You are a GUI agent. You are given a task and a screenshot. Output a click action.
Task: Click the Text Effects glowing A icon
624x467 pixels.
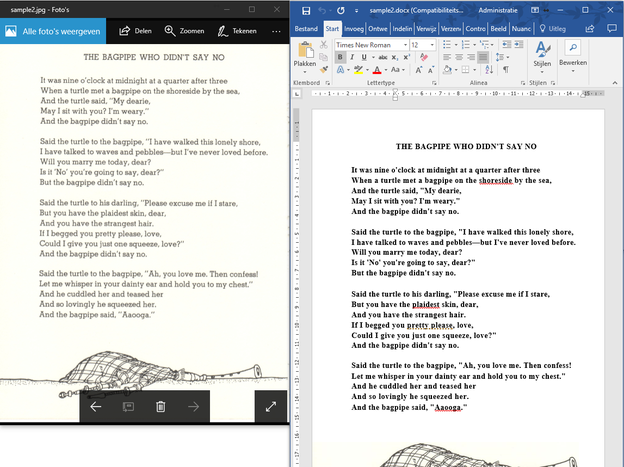tap(340, 70)
